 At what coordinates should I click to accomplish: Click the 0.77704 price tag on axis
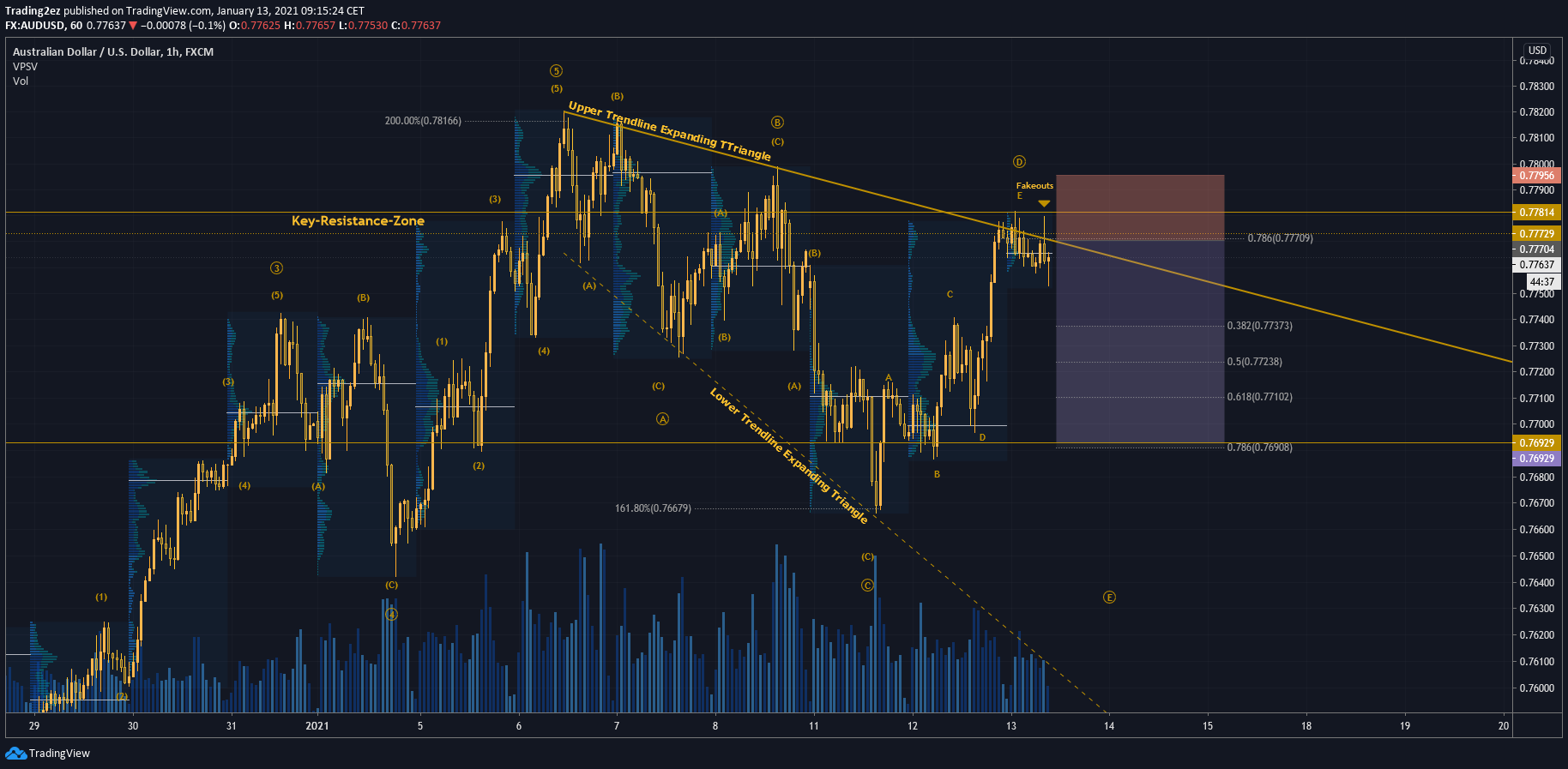(x=1536, y=249)
